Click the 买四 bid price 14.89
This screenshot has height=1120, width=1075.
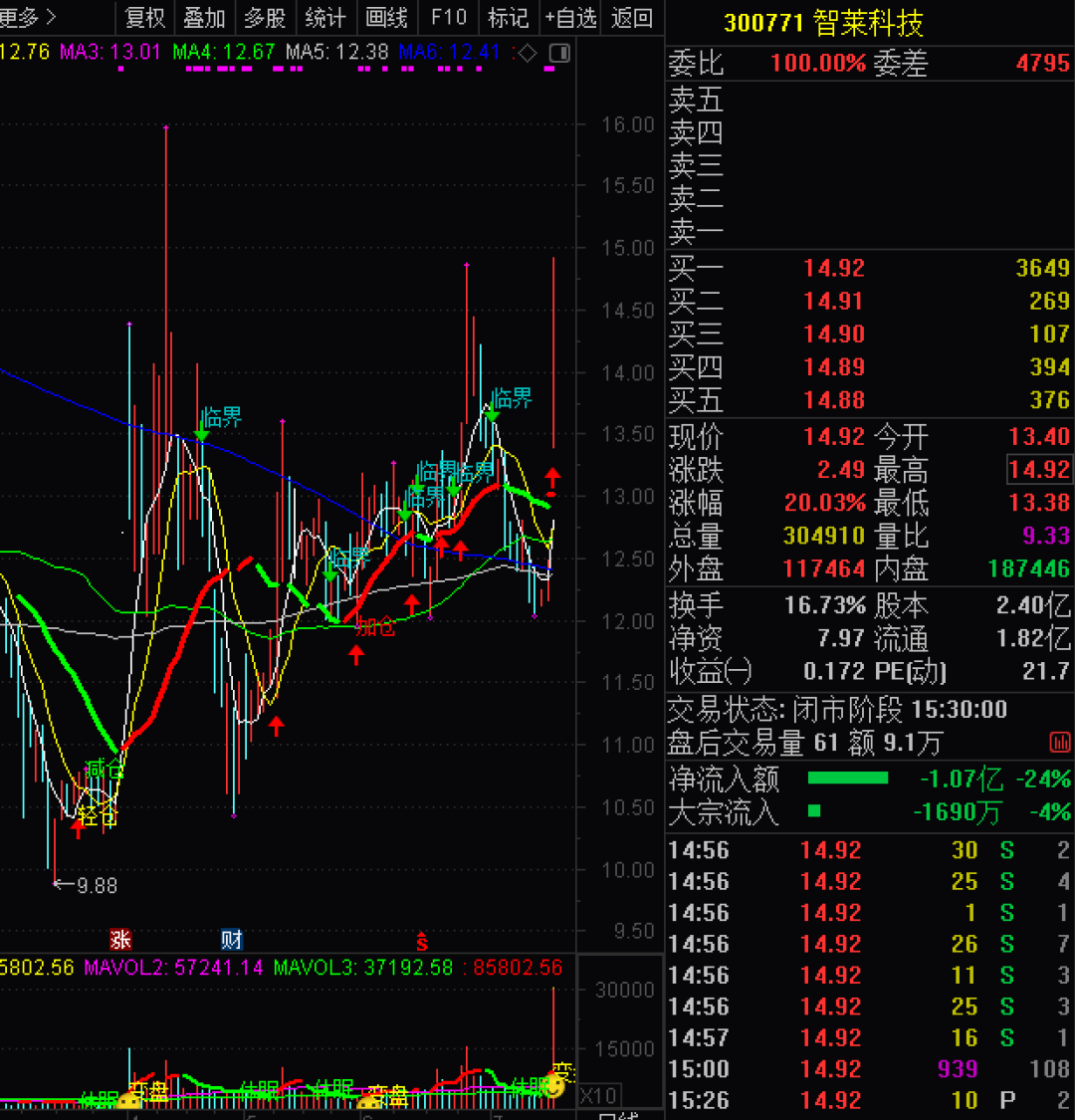[x=834, y=366]
